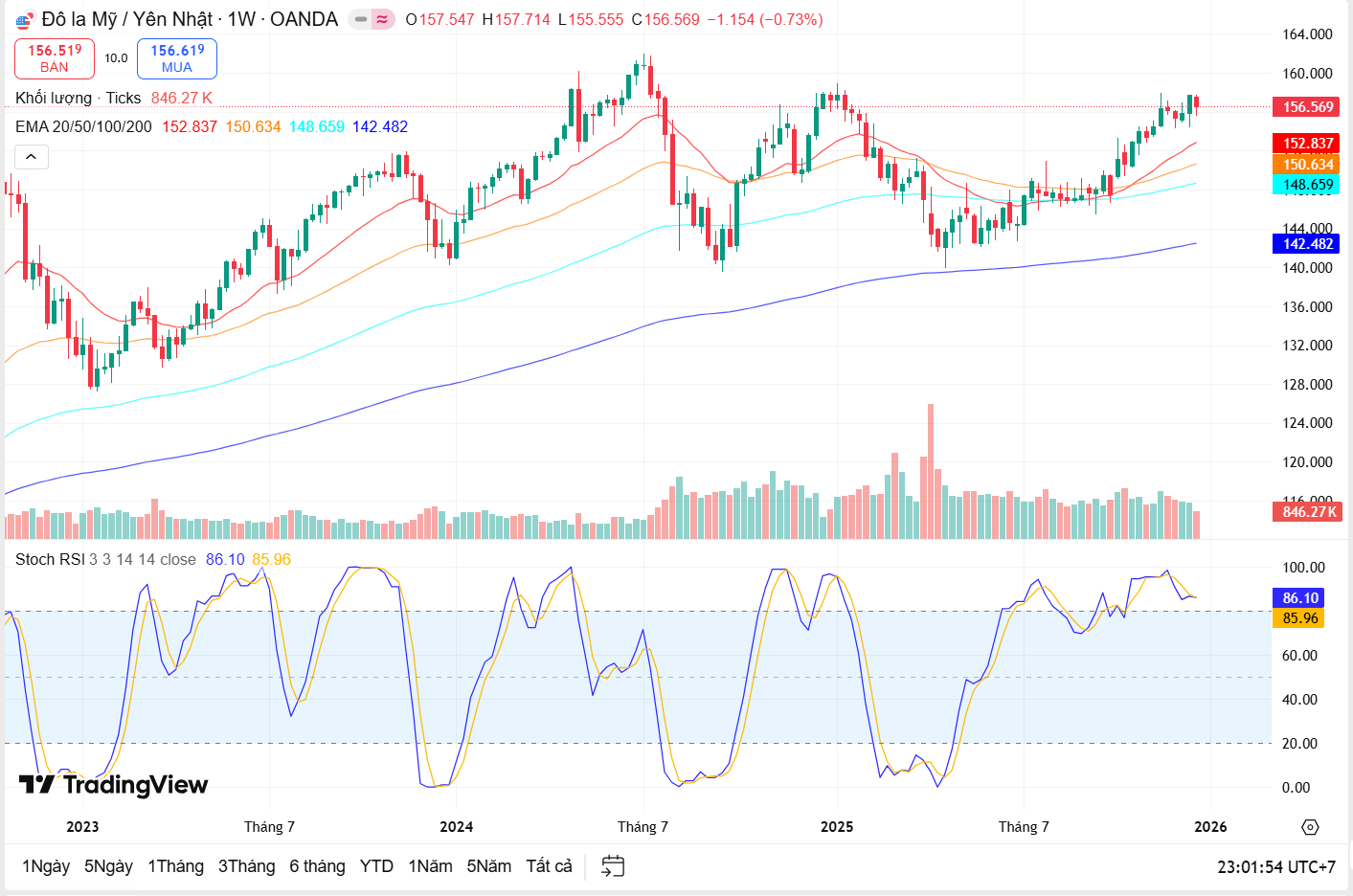
Task: Select the 1Năm time range
Action: click(430, 866)
